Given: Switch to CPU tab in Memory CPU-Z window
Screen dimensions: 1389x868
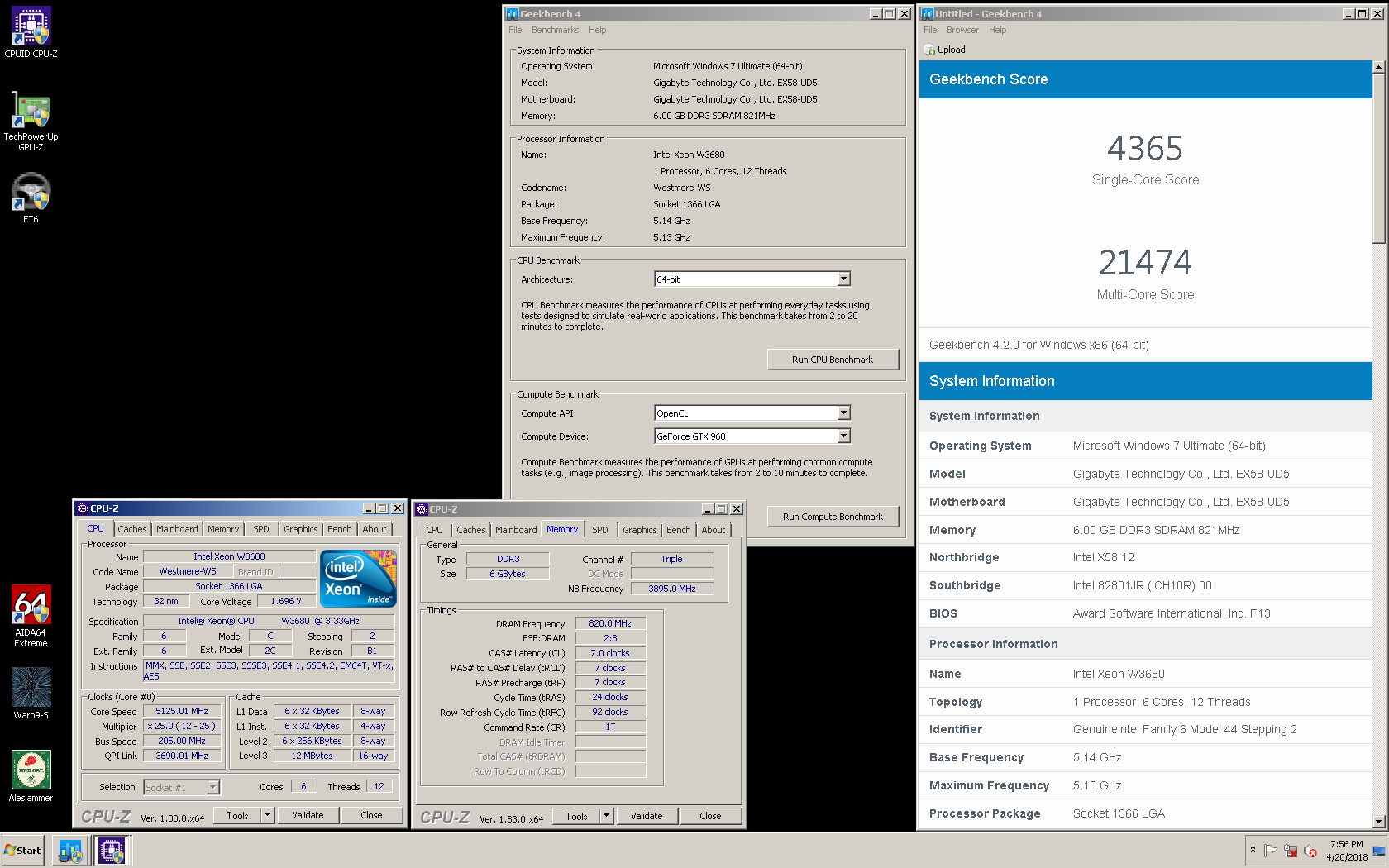Looking at the screenshot, I should click(x=435, y=530).
